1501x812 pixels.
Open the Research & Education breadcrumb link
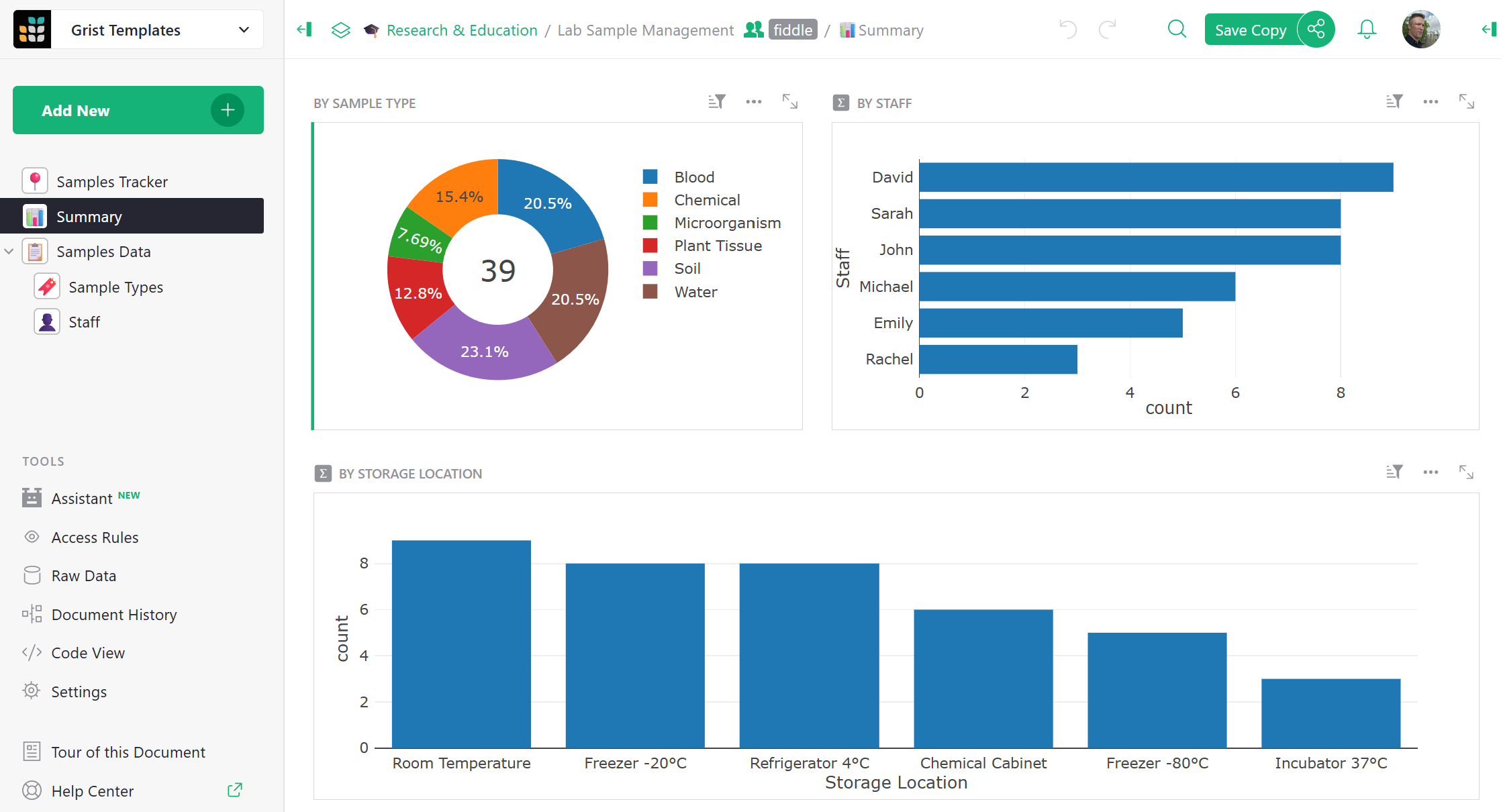(462, 30)
